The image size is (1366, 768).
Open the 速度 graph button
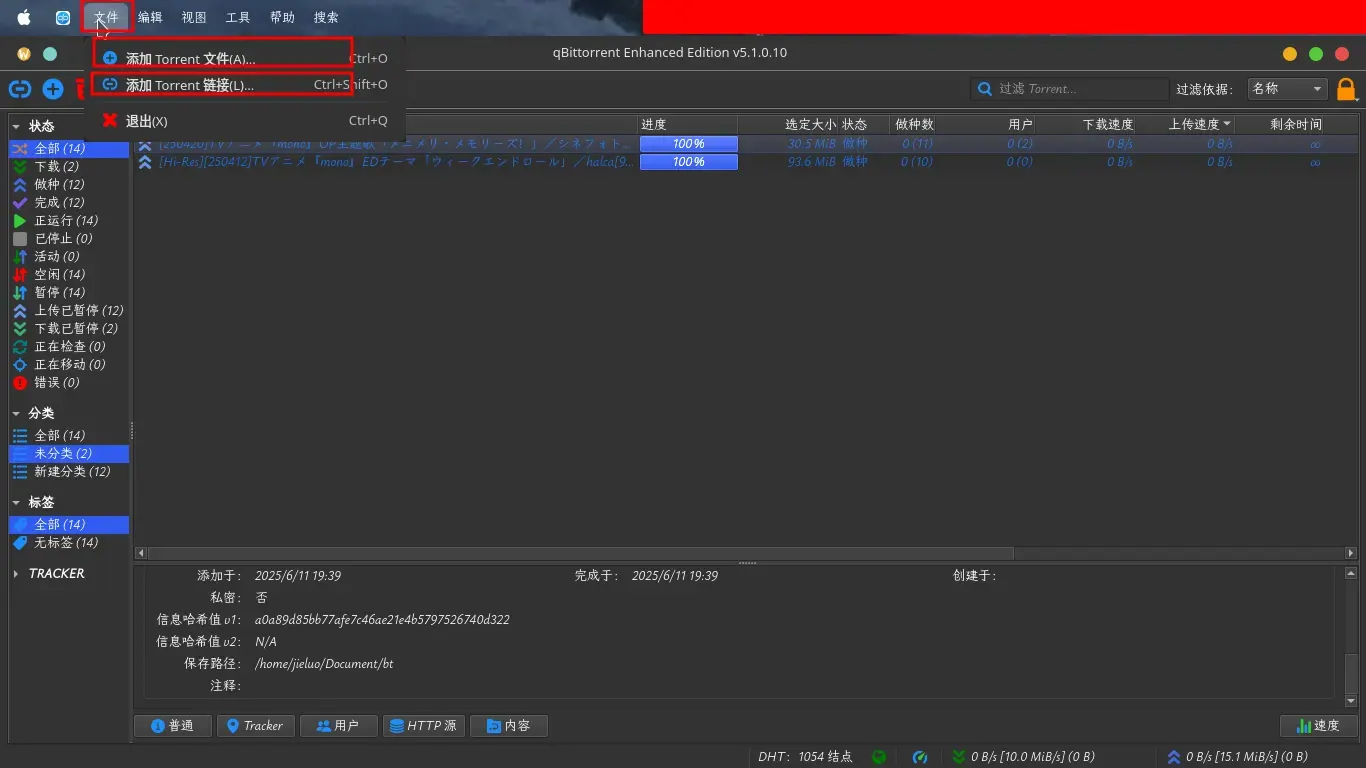tap(1318, 726)
